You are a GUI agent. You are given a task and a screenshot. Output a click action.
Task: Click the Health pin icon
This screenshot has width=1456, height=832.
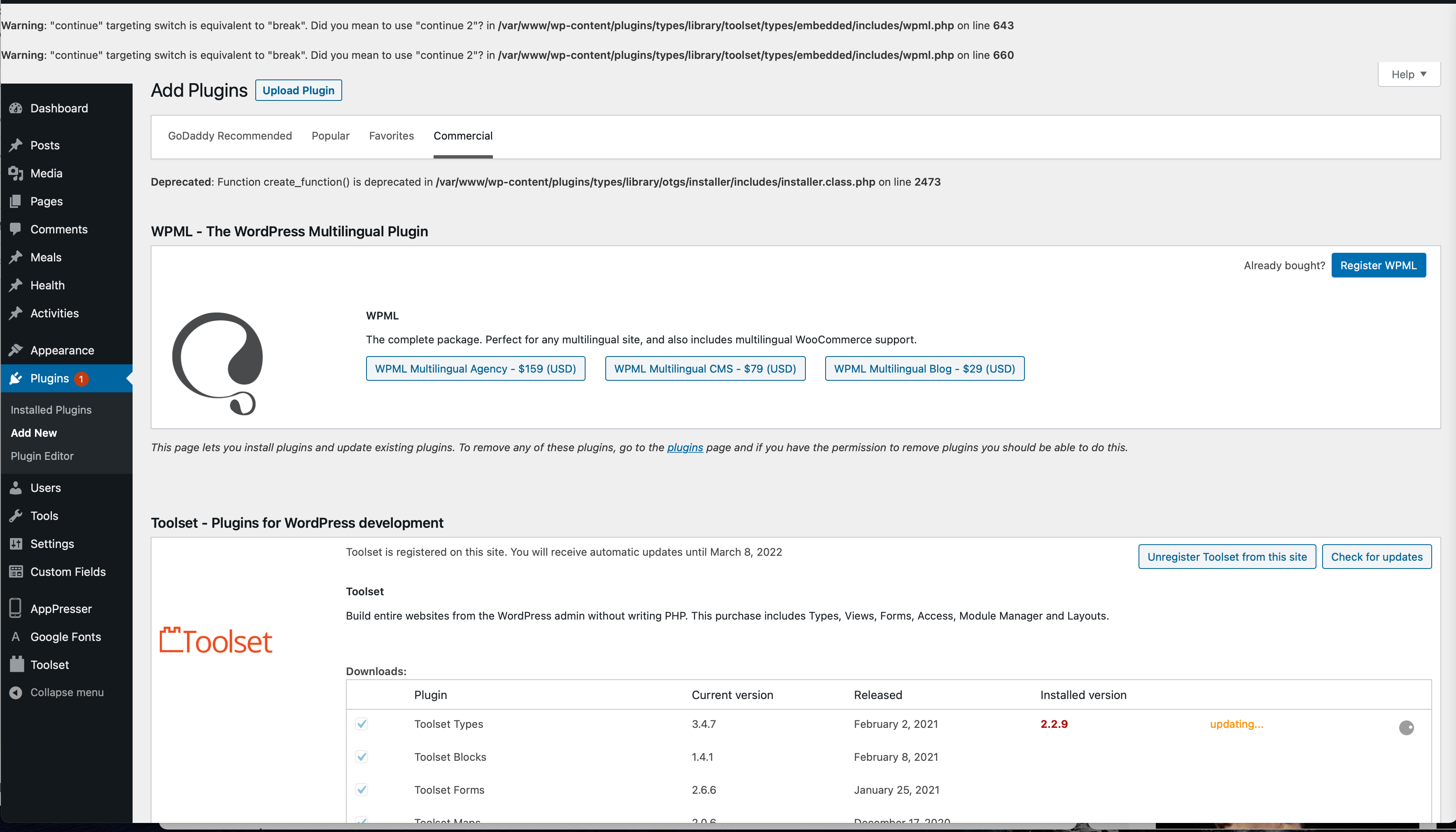[x=15, y=285]
